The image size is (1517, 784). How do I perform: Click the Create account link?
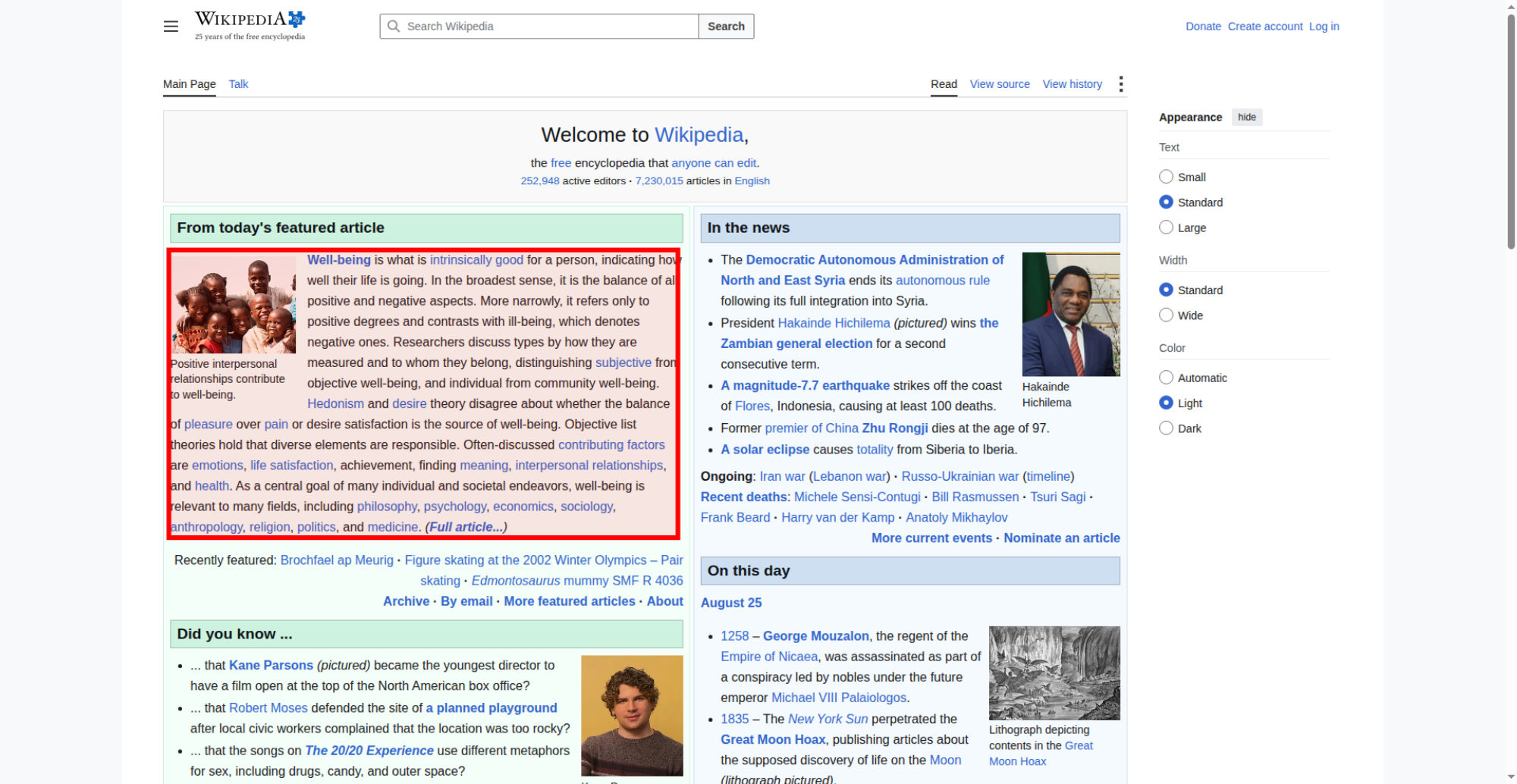(1265, 27)
